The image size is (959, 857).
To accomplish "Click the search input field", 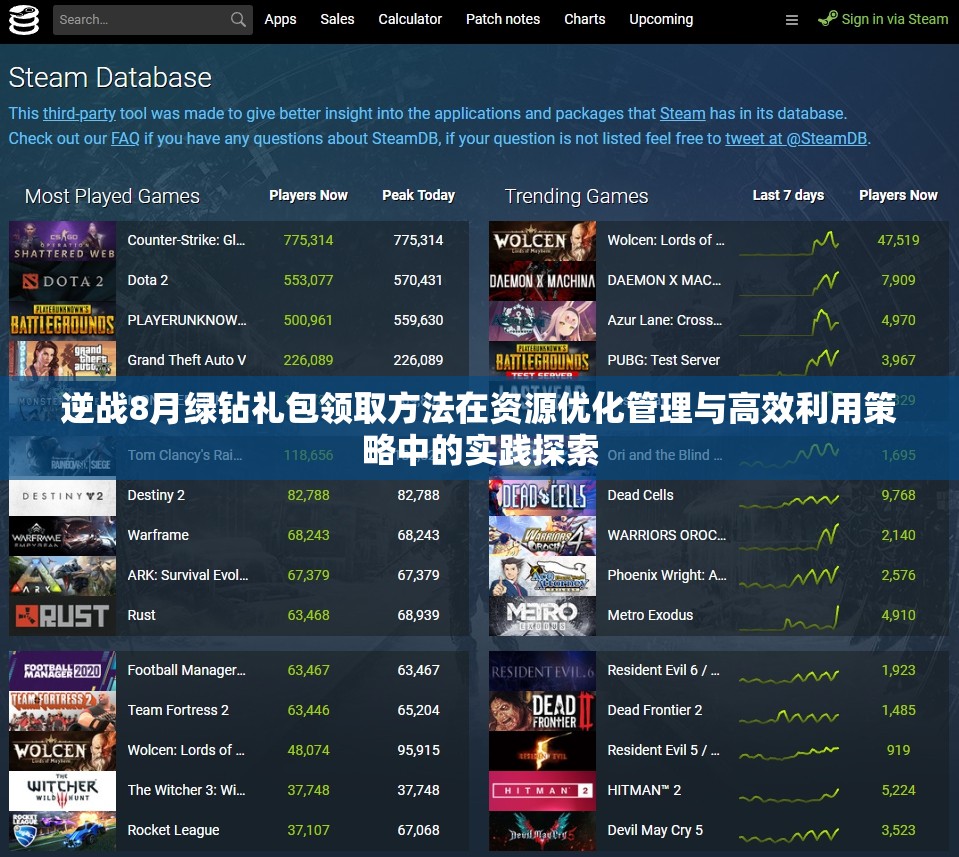I will pos(140,19).
